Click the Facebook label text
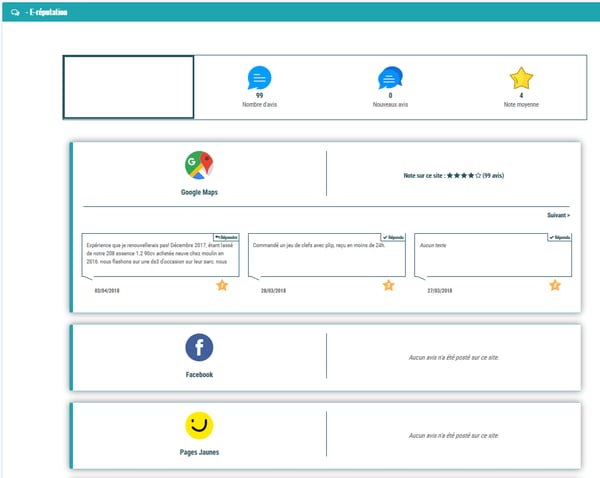Viewport: 600px width, 478px height. click(x=199, y=375)
